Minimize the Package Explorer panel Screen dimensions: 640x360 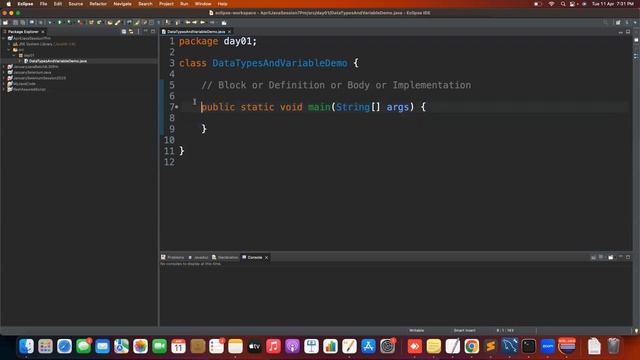[146, 31]
